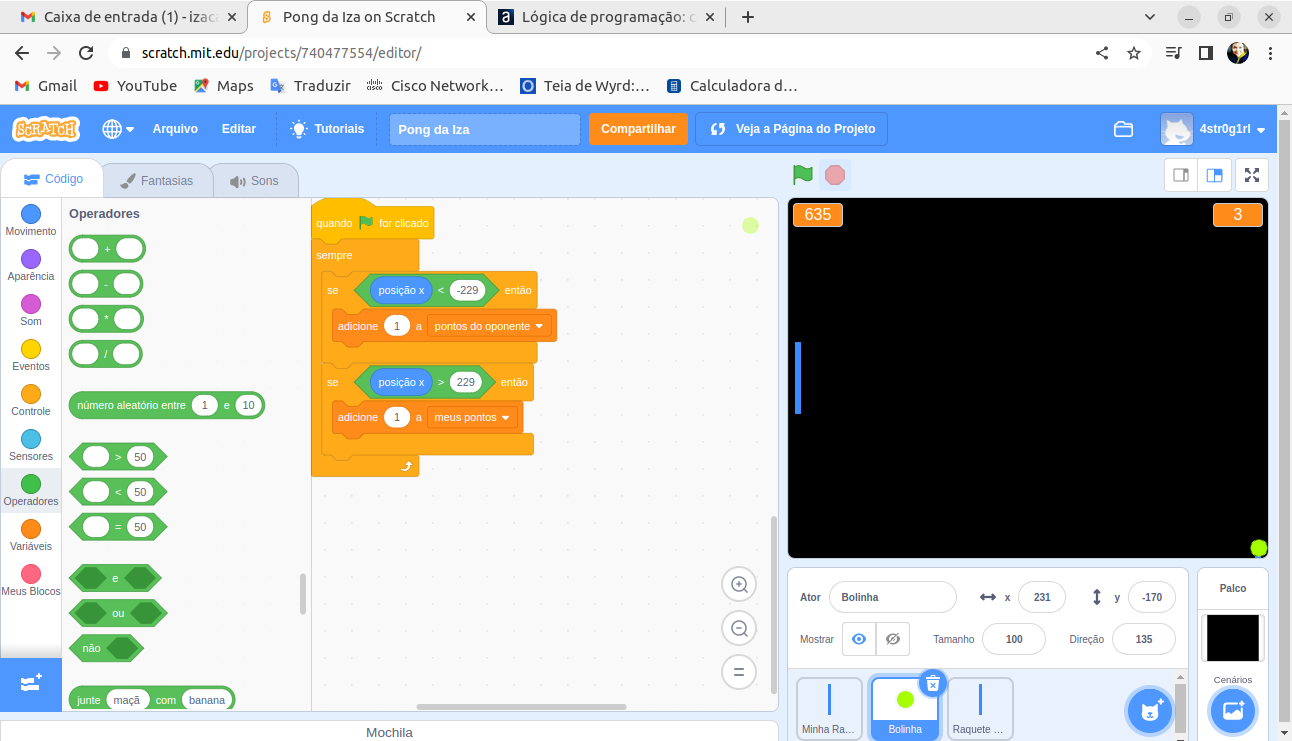Open meus pontos variable dropdown
The height and width of the screenshot is (741, 1292).
click(472, 417)
